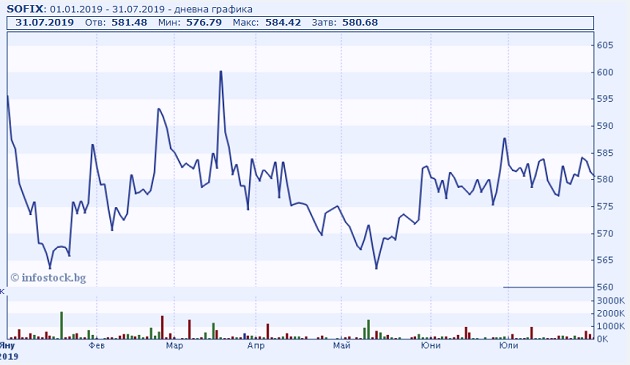Screen dimensions: 630x365
Task: Click the SOFIX title text
Action: 24,9
